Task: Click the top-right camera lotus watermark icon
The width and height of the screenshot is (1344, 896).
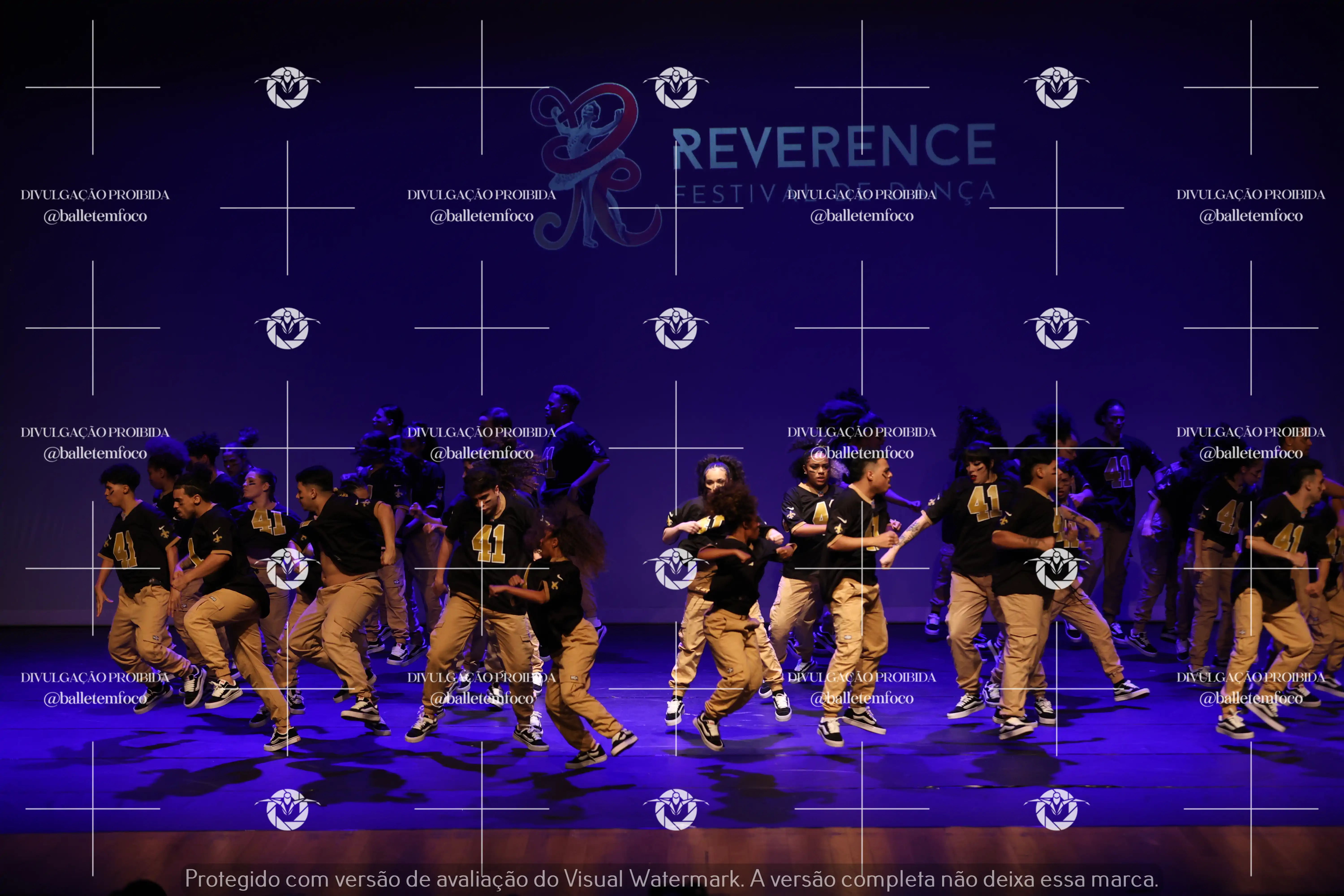Action: 1057,87
